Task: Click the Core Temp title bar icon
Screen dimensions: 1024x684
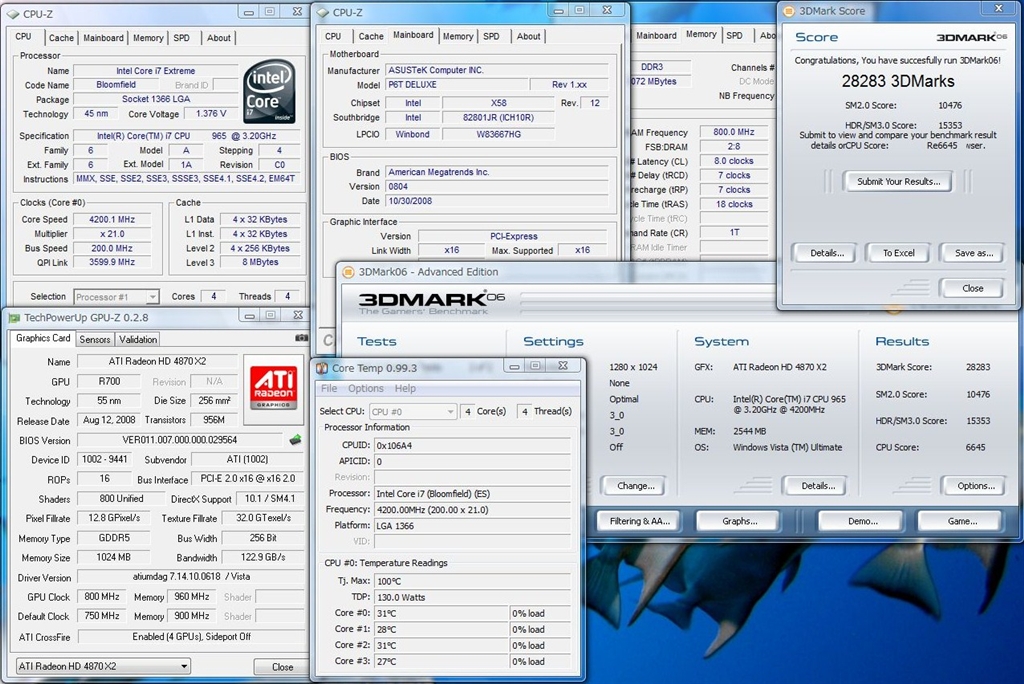Action: (322, 367)
